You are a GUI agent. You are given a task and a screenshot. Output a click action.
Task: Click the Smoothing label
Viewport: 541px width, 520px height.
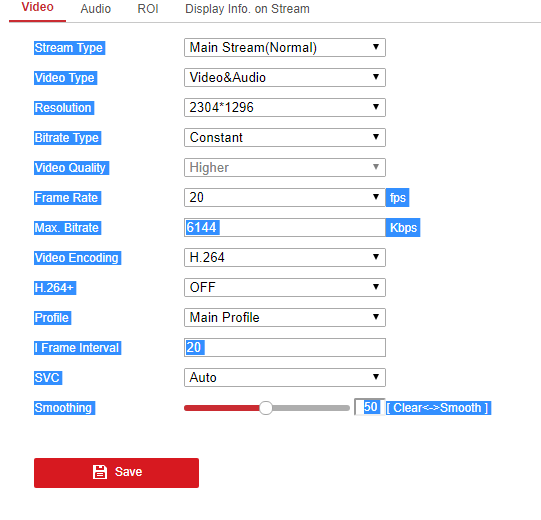[64, 408]
